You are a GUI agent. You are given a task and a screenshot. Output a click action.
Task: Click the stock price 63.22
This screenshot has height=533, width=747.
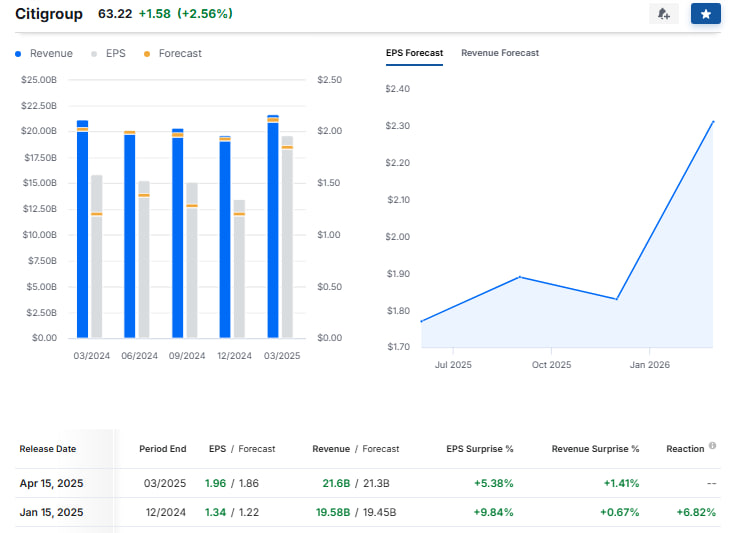115,14
